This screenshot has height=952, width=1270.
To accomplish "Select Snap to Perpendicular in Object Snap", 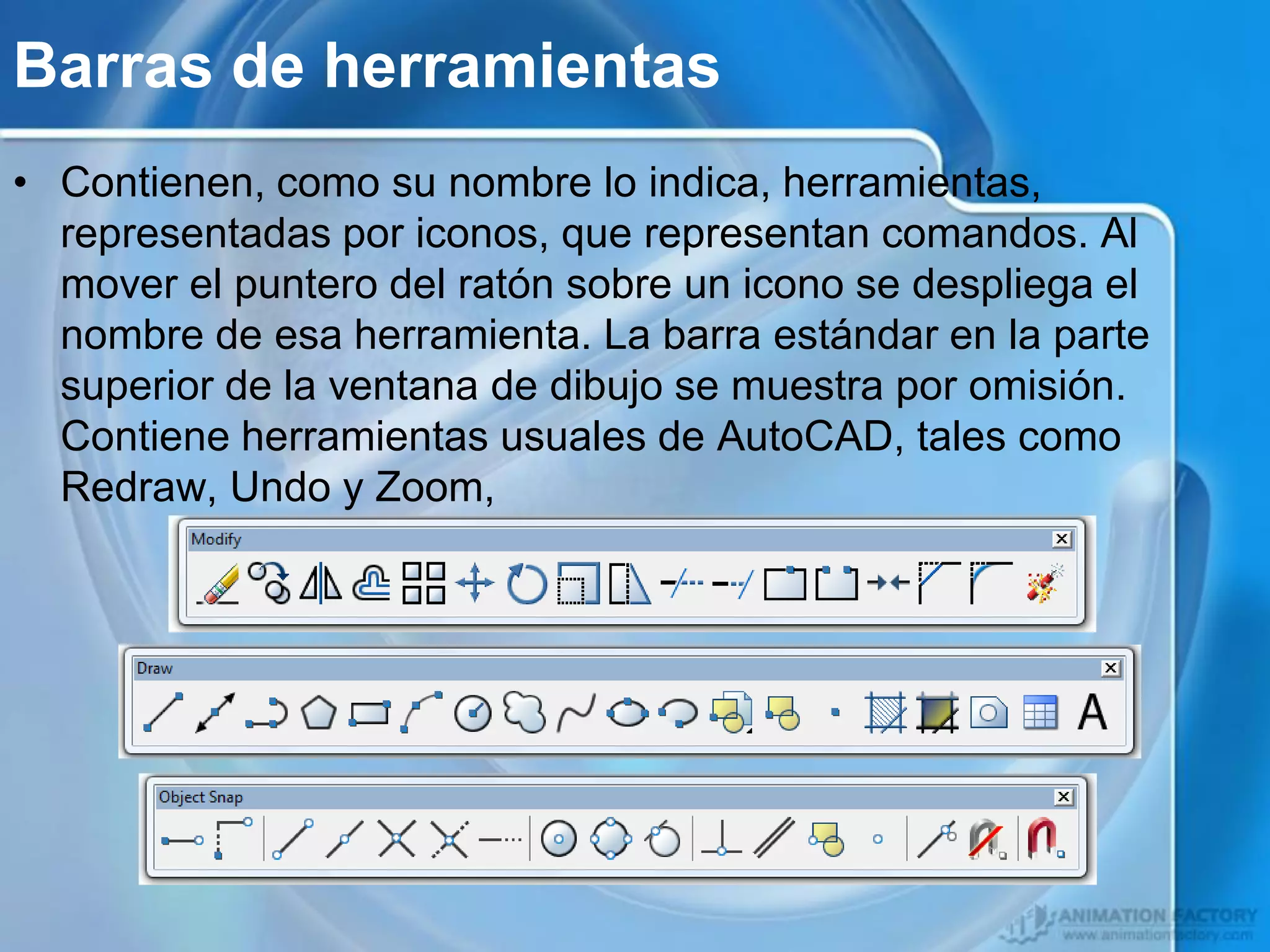I will click(722, 839).
